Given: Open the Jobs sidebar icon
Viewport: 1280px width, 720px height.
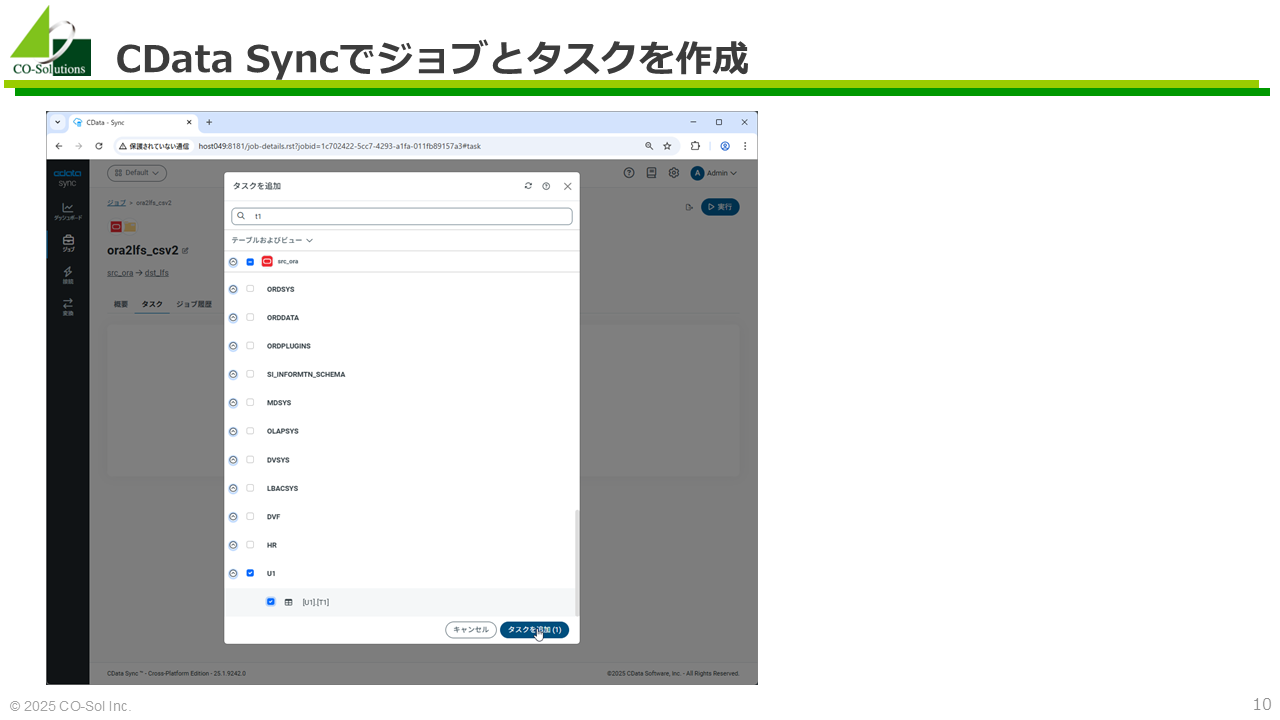Looking at the screenshot, I should tap(68, 243).
